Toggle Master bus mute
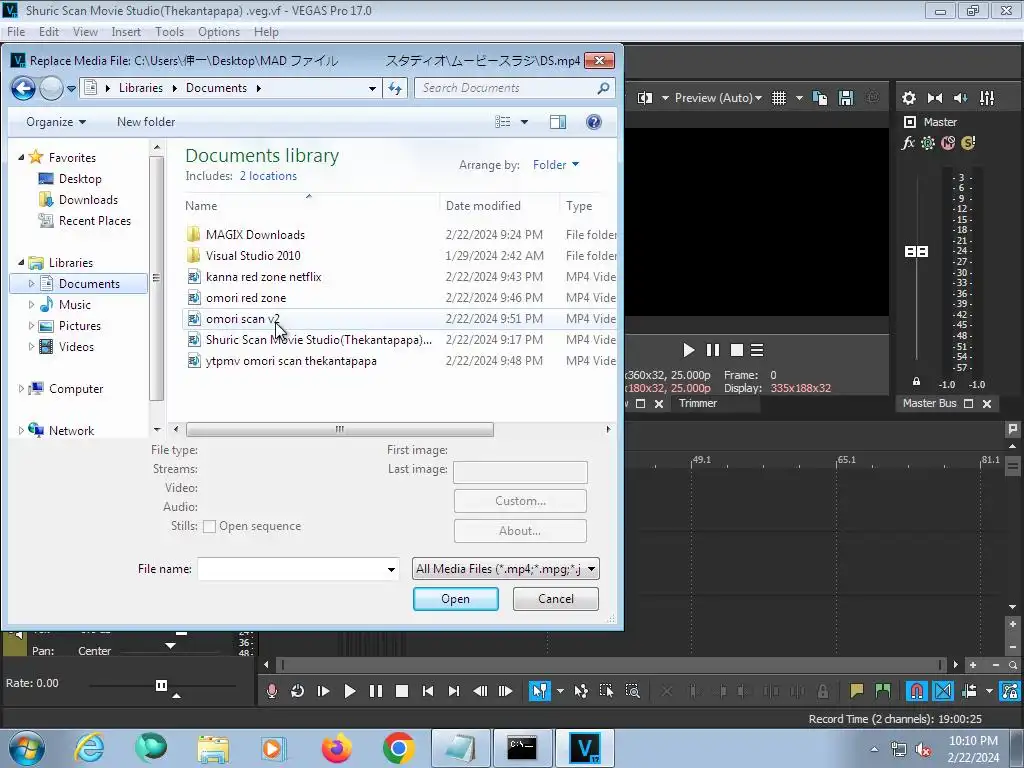 coord(948,143)
